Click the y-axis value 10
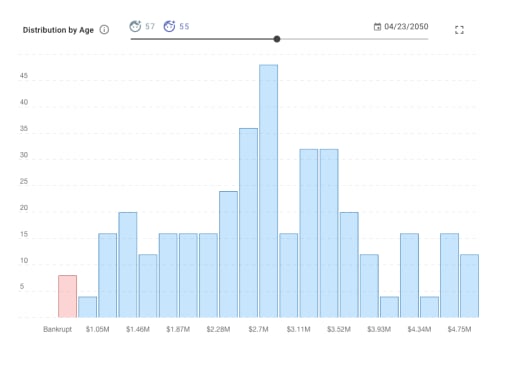The height and width of the screenshot is (365, 512). [x=24, y=260]
